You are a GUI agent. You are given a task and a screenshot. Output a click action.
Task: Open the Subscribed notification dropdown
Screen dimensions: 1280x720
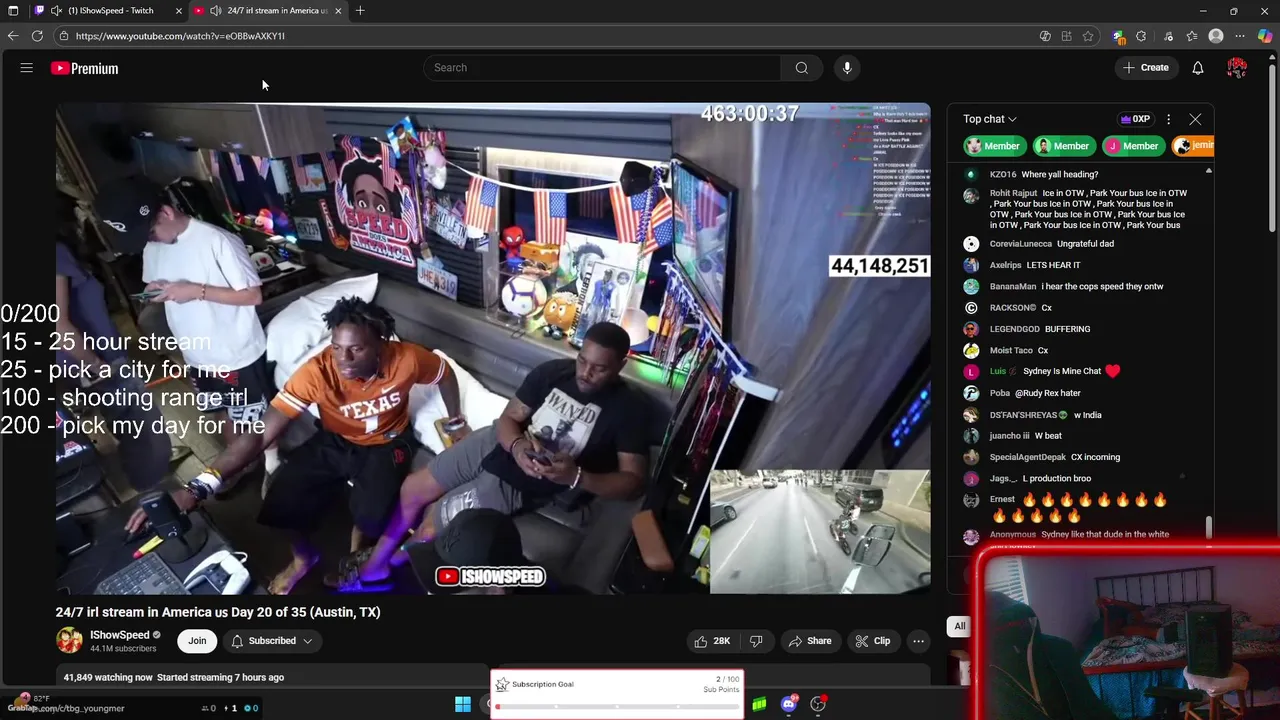click(x=272, y=641)
